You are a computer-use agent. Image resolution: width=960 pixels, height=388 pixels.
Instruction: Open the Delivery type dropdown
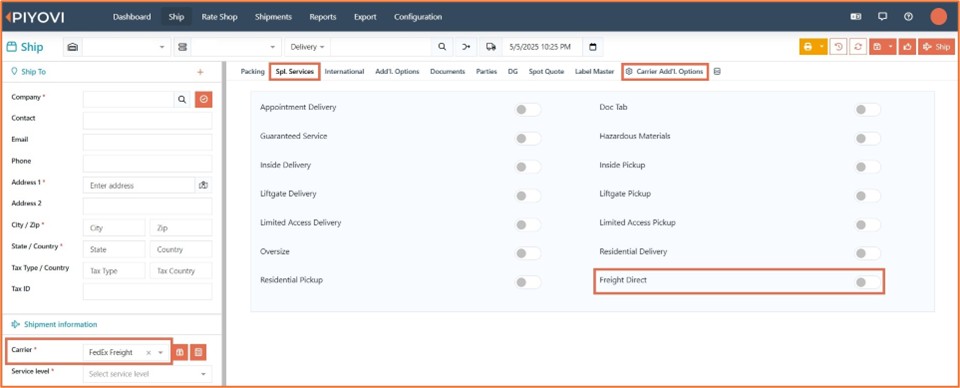coord(307,47)
